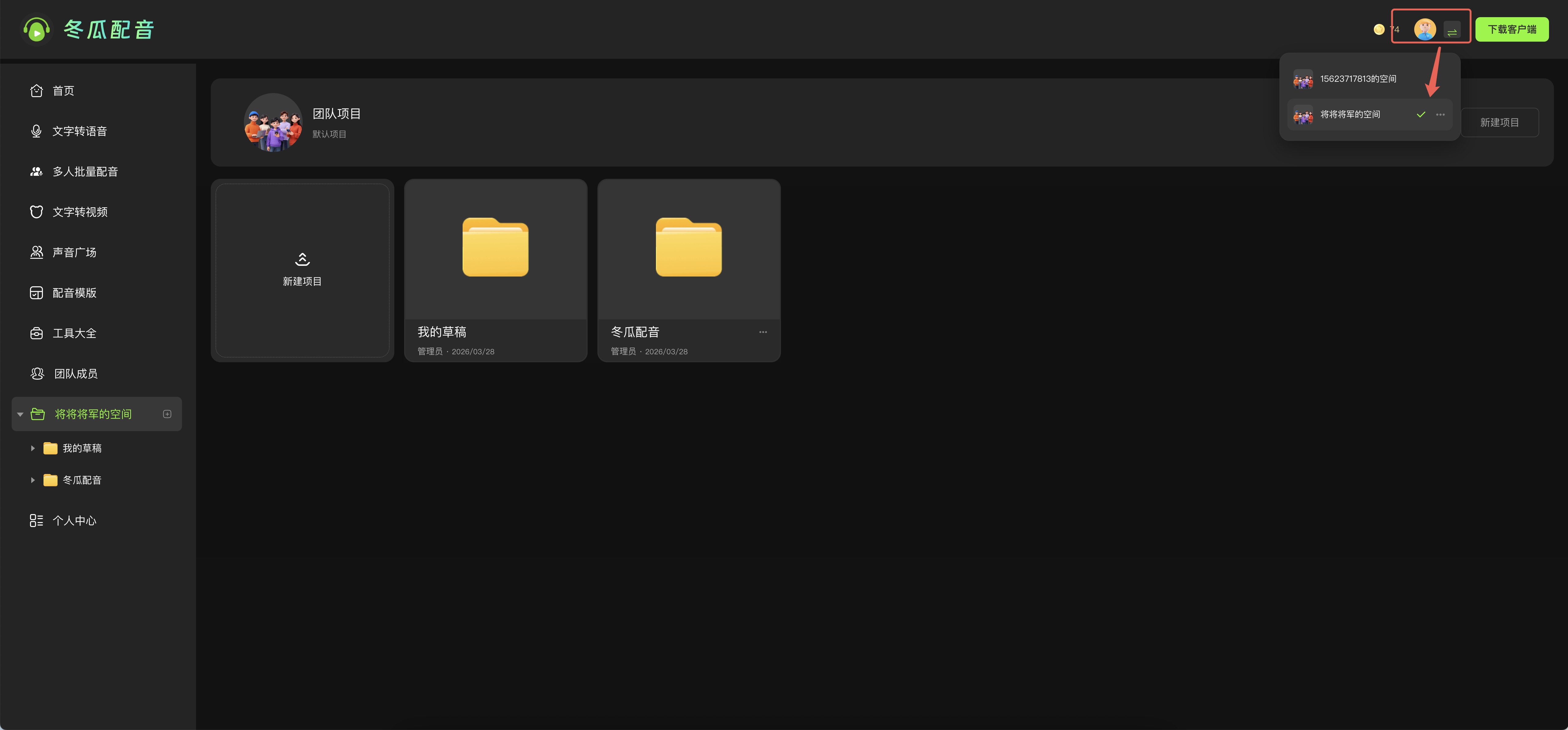This screenshot has height=730, width=1568.
Task: Click the 多人批量配音 people icon
Action: (x=36, y=171)
